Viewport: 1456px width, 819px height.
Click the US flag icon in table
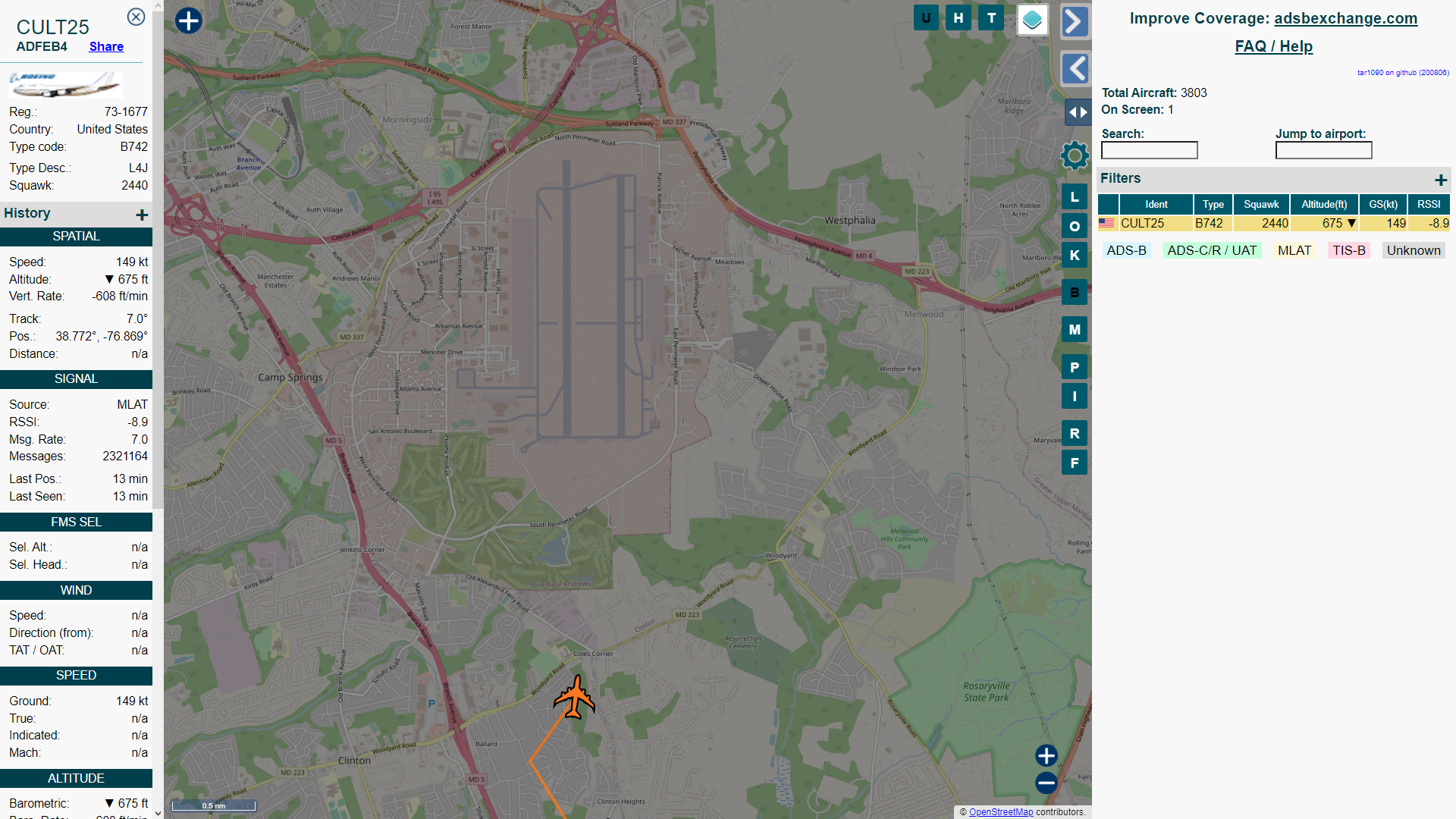pyautogui.click(x=1107, y=224)
